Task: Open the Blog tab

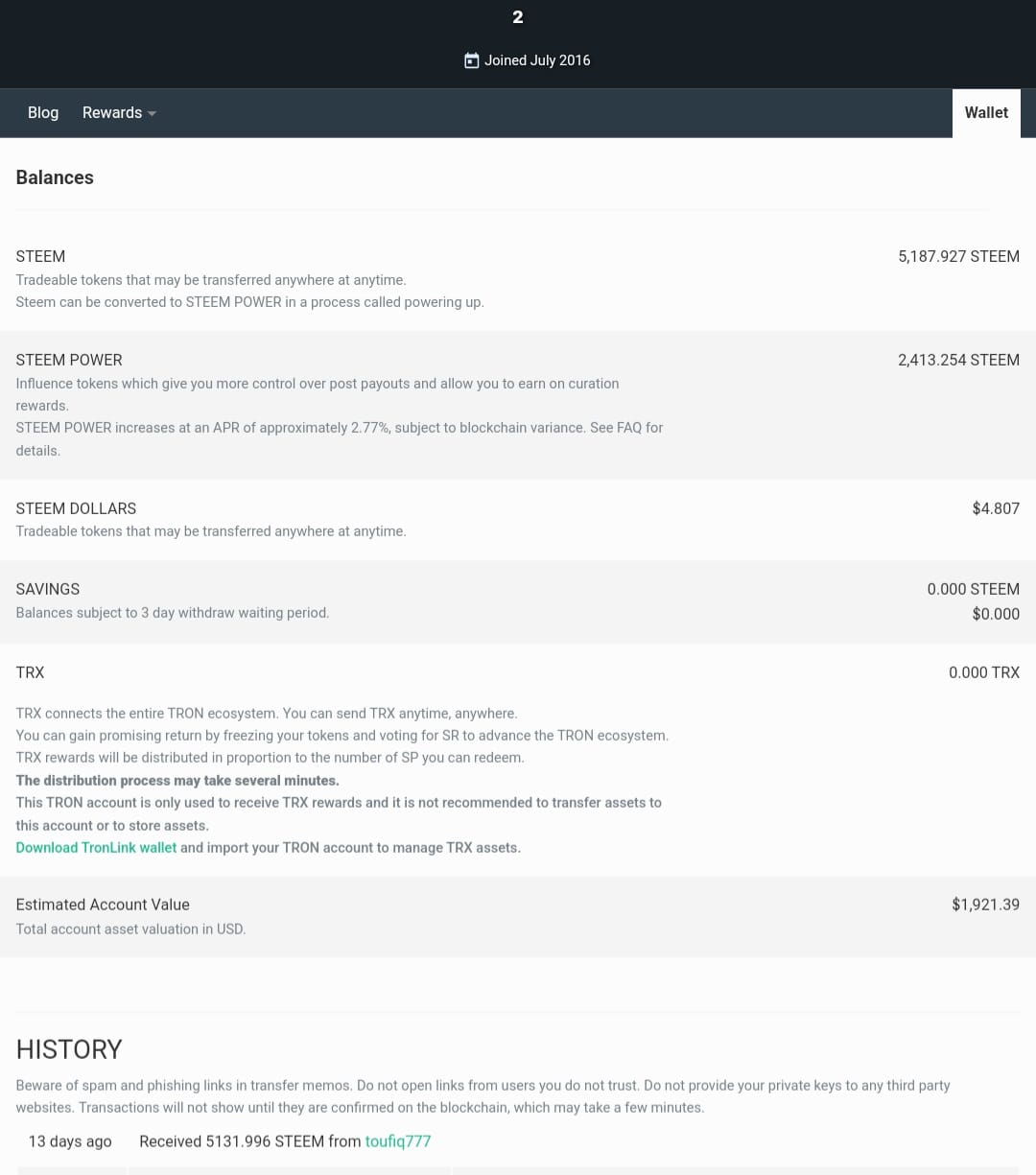Action: (43, 112)
